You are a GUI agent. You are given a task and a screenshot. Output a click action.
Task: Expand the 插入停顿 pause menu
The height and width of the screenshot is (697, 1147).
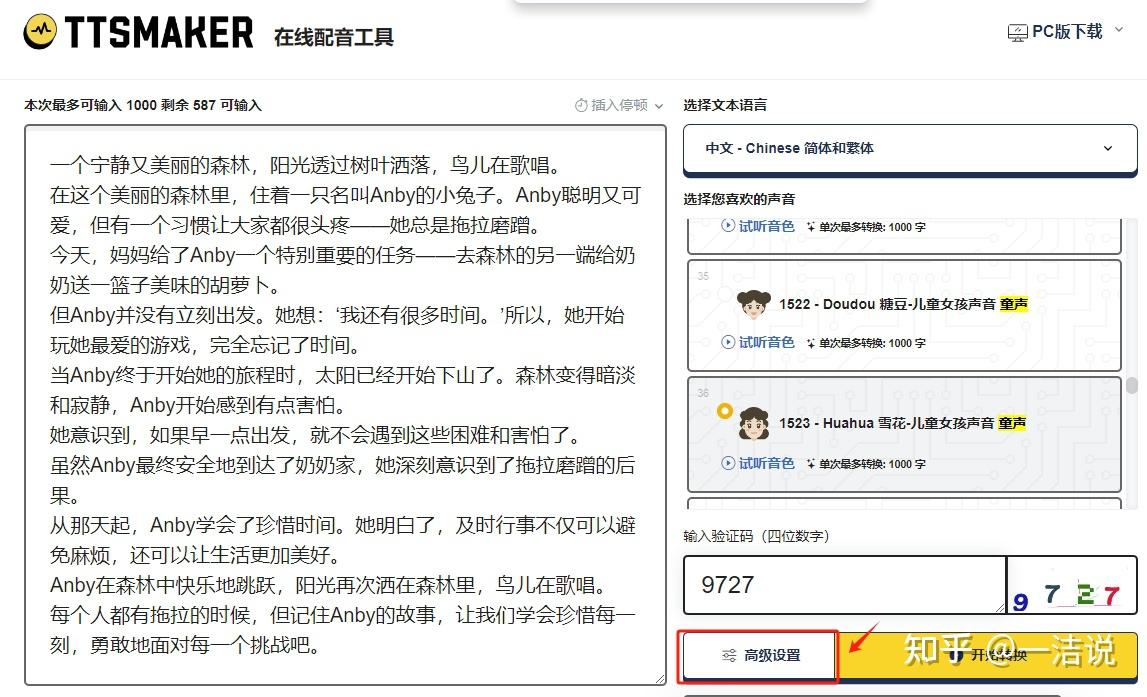point(620,105)
